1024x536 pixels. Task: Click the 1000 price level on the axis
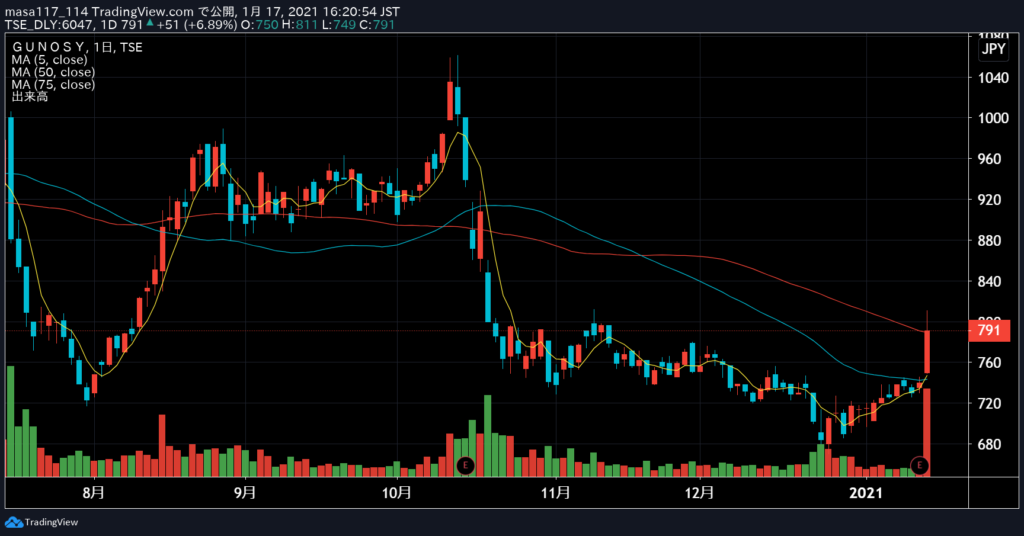coord(993,118)
